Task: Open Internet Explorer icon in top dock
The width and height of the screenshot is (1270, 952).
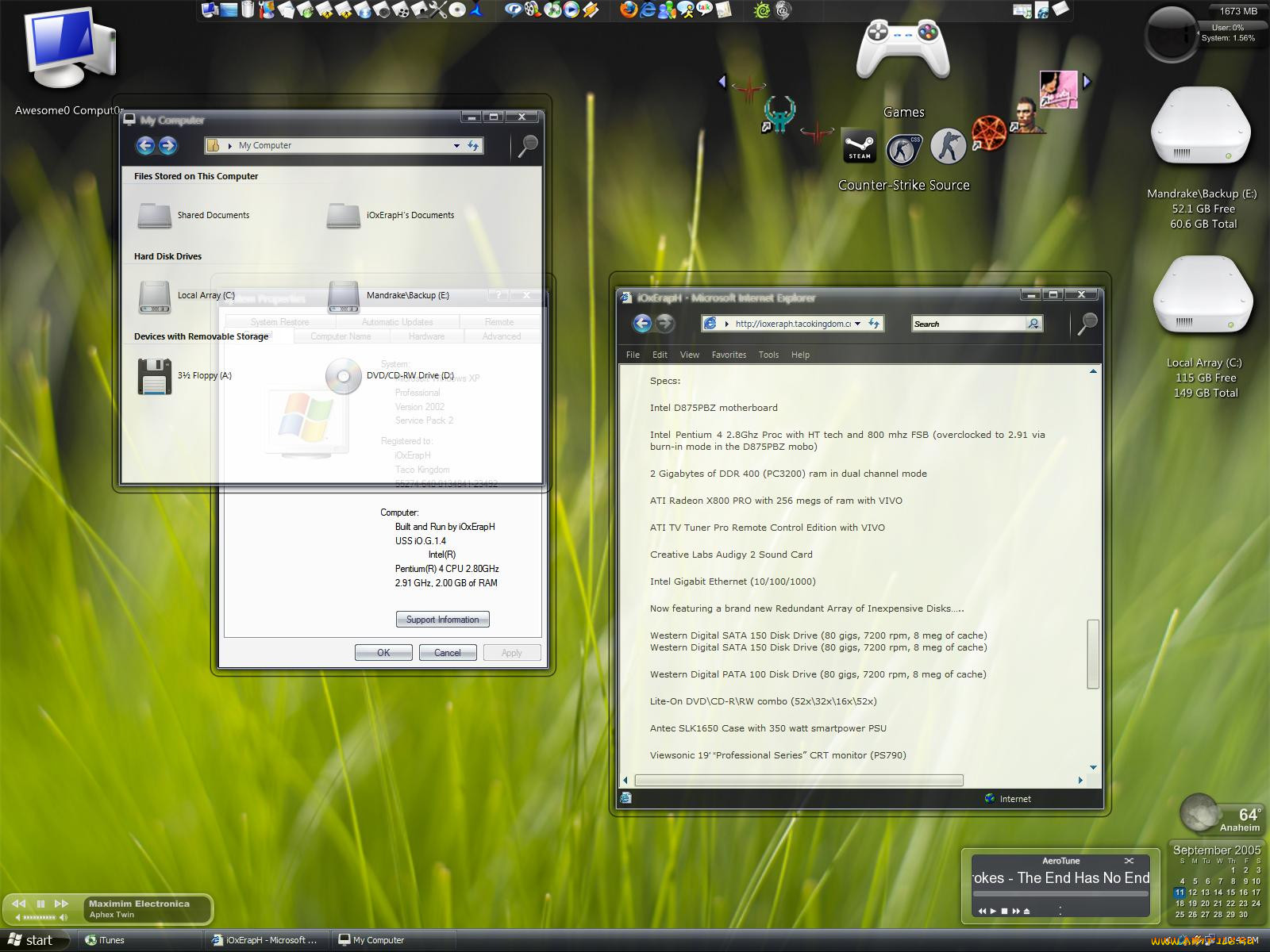Action: [x=648, y=10]
